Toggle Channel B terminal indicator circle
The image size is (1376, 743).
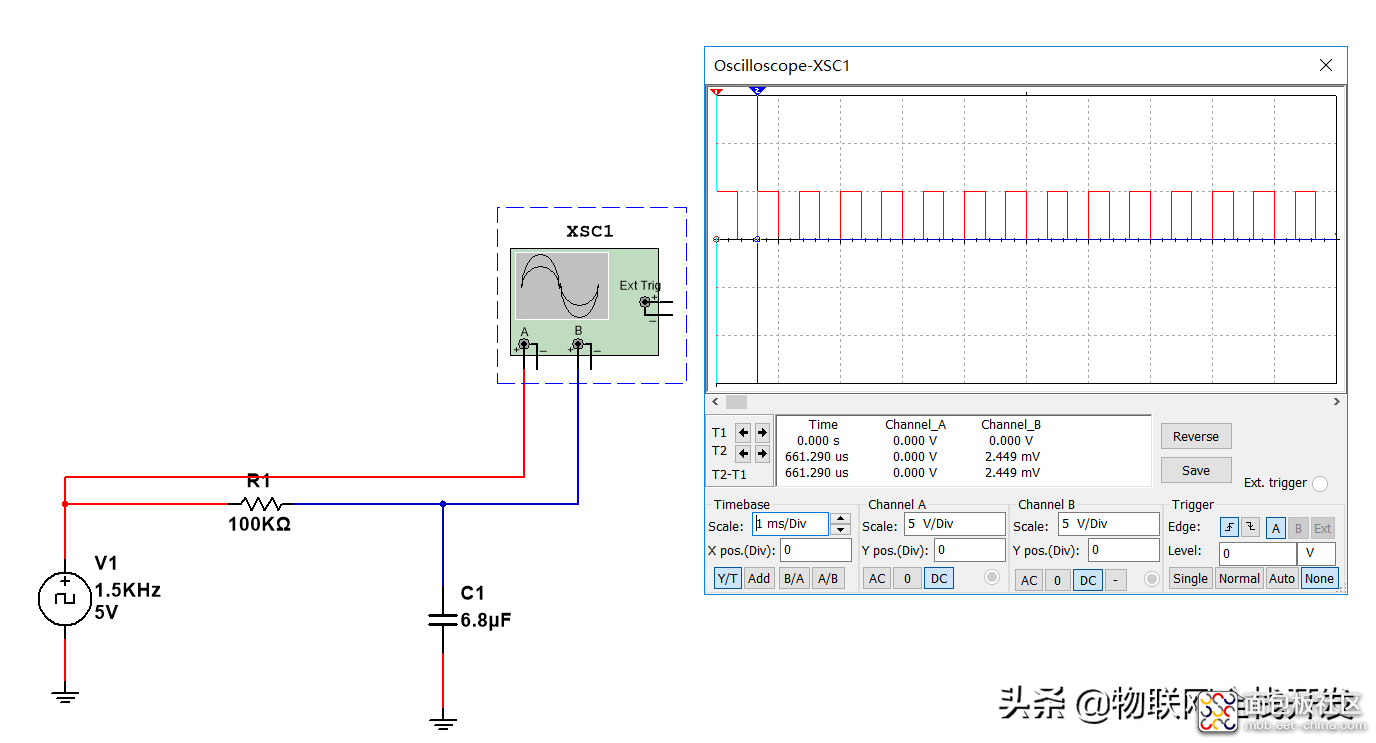1152,579
